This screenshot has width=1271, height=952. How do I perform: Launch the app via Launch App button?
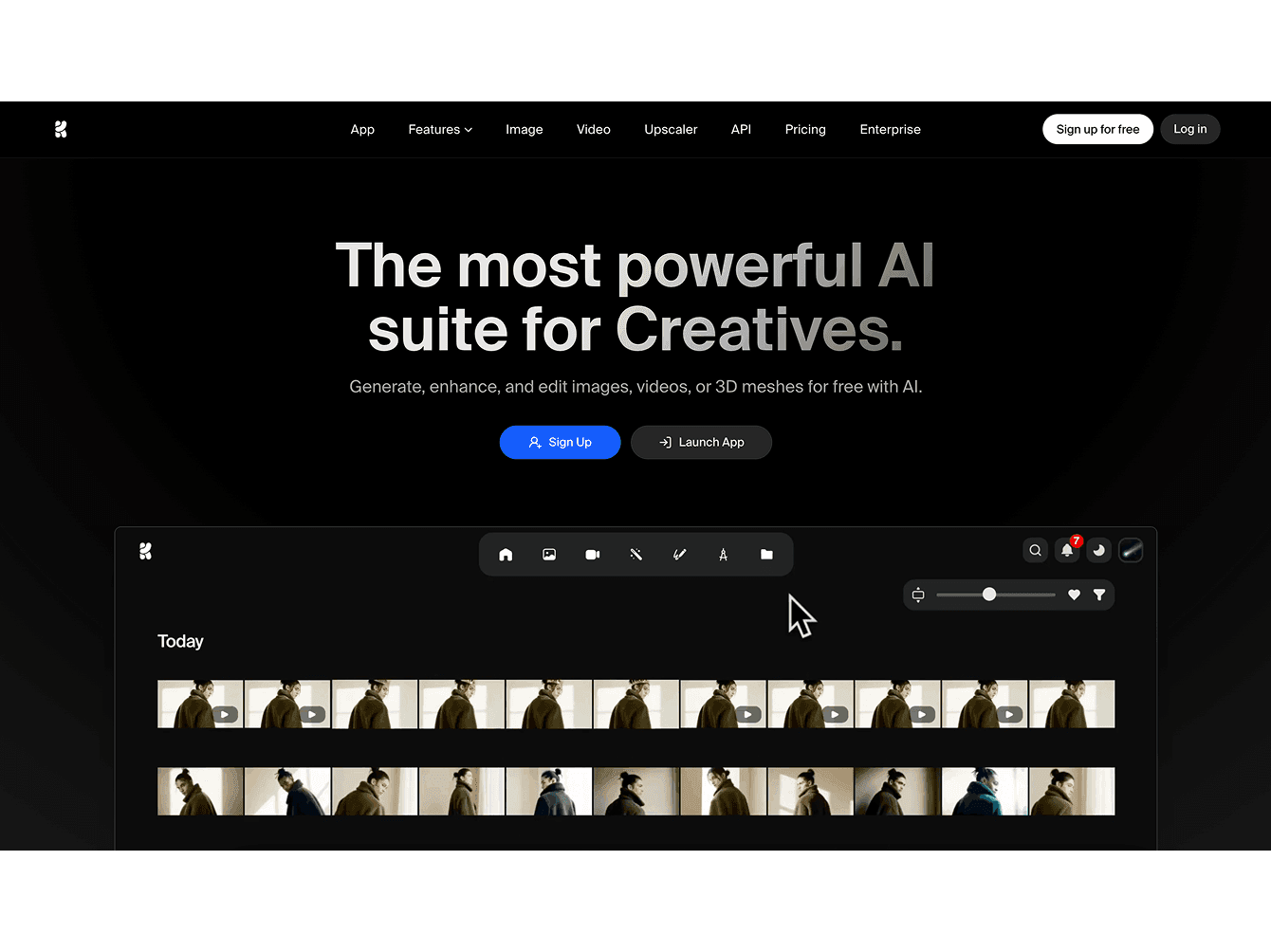coord(701,442)
